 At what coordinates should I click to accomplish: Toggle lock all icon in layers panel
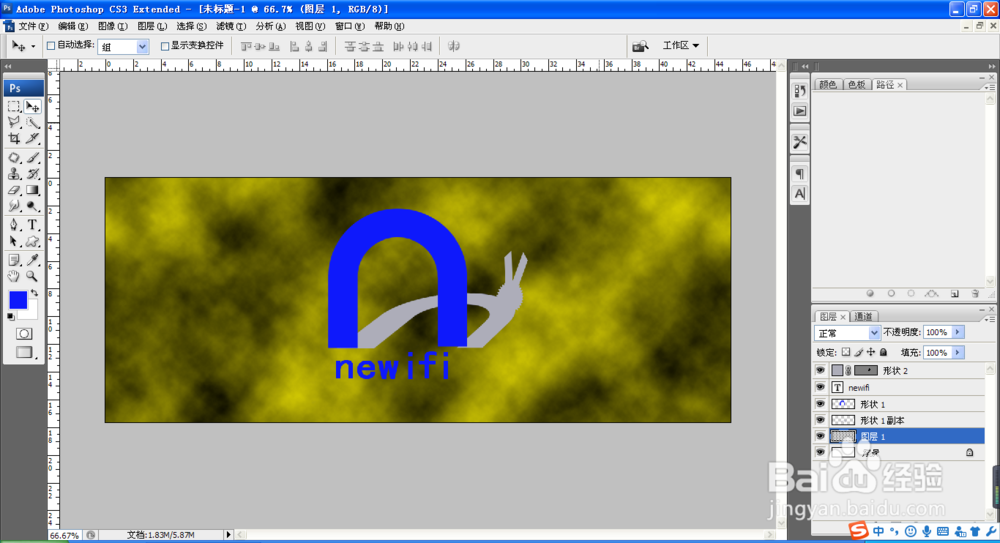click(x=883, y=352)
